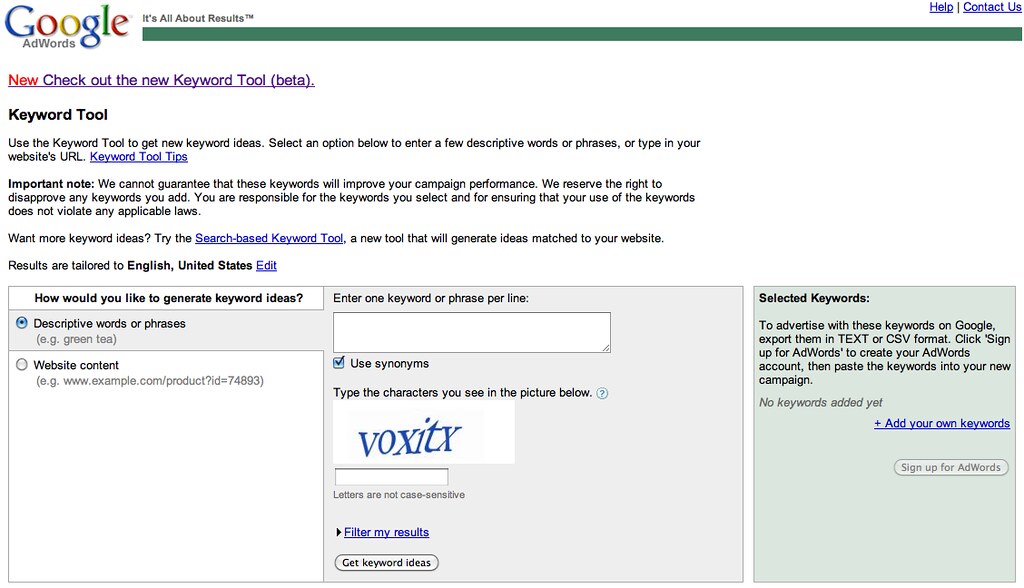Select Descriptive words or phrases radio button
This screenshot has height=588, width=1024.
pyautogui.click(x=22, y=323)
